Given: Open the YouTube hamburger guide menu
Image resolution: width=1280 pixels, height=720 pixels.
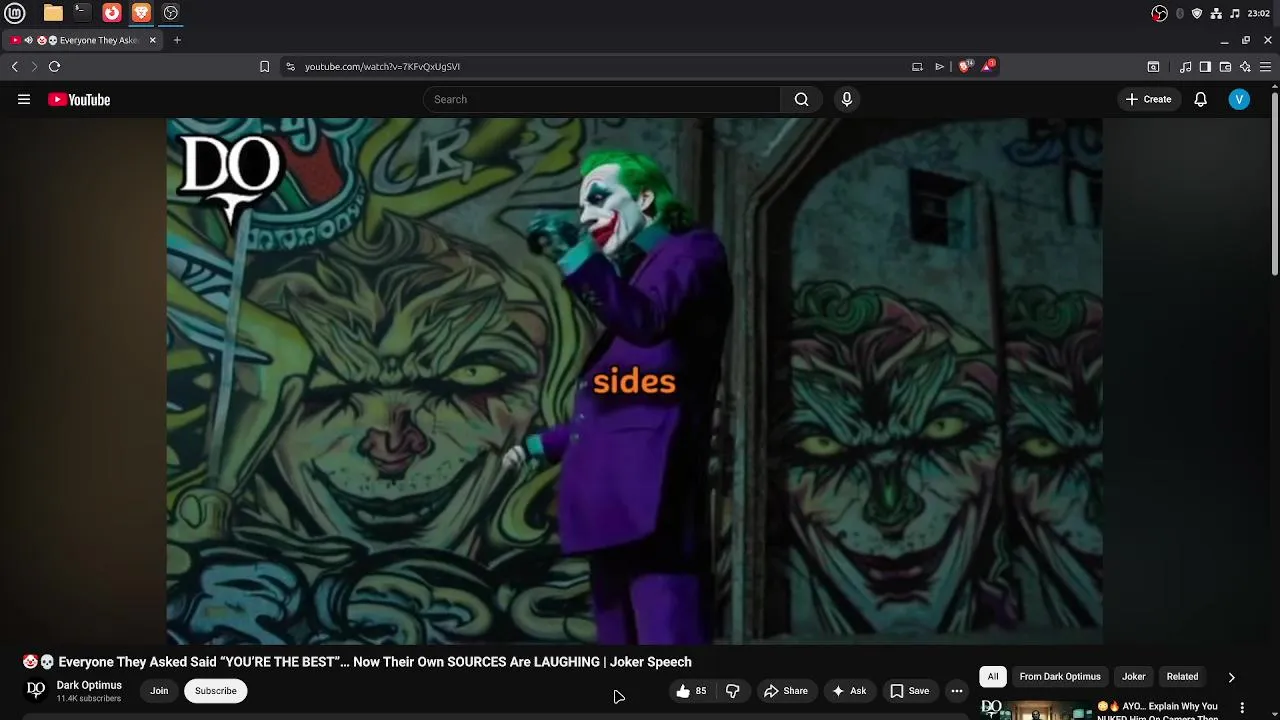Looking at the screenshot, I should 24,99.
